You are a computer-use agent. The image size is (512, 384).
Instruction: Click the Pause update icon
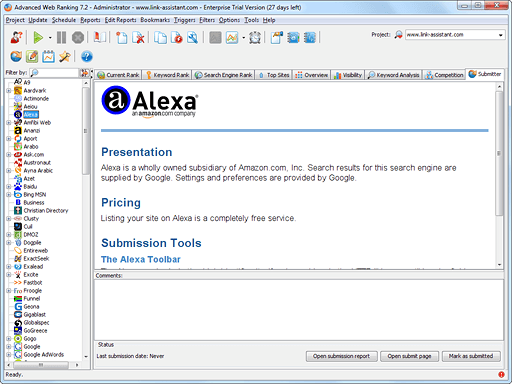(61, 37)
